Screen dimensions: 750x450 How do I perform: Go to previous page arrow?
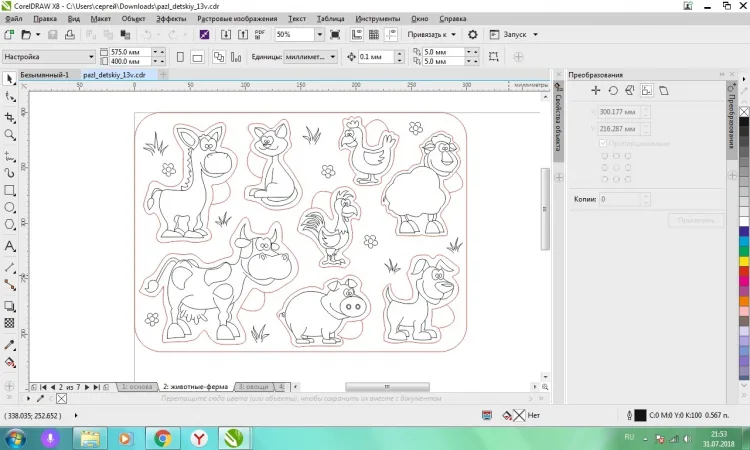point(53,387)
